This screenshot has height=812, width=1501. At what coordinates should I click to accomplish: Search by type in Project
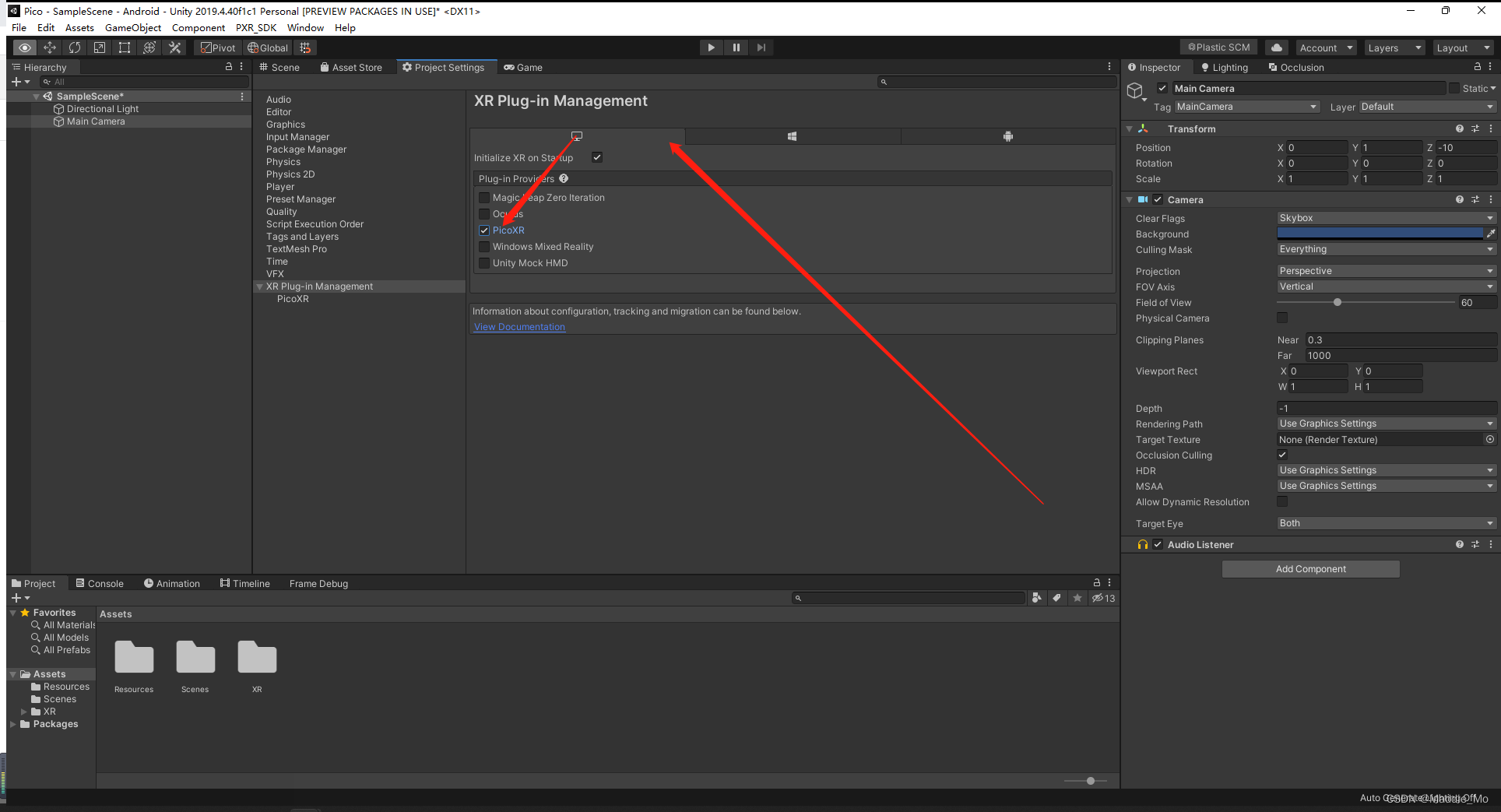click(x=1036, y=598)
